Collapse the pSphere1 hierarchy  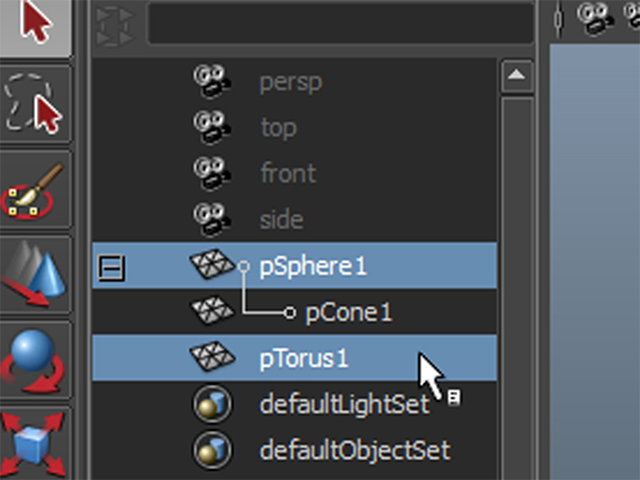tap(112, 267)
